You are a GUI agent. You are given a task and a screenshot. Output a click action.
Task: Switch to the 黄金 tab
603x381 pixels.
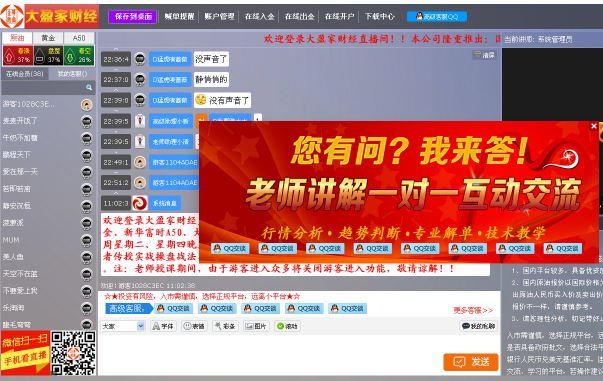click(48, 38)
